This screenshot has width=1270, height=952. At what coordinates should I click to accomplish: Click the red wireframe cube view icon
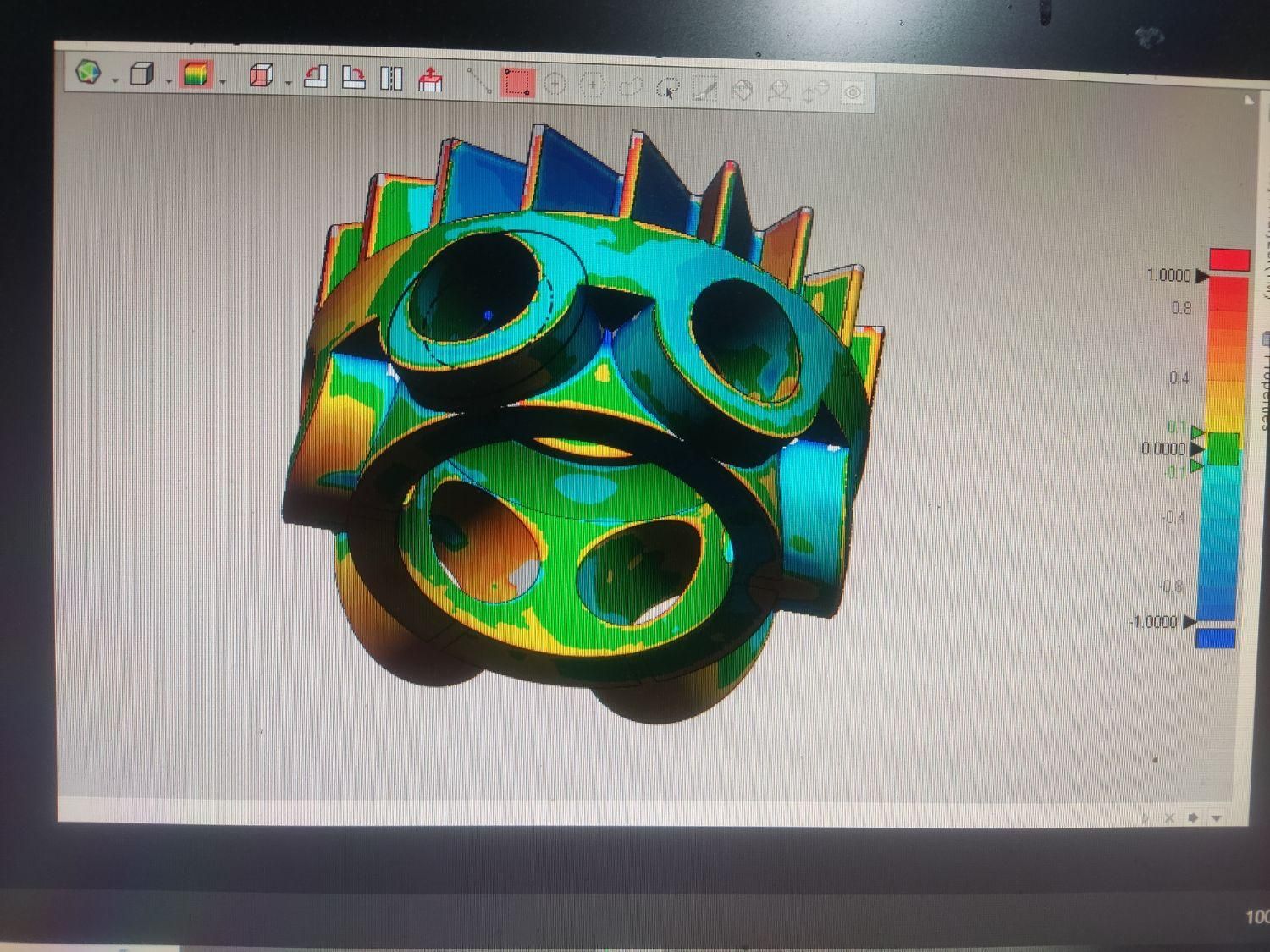[x=262, y=76]
